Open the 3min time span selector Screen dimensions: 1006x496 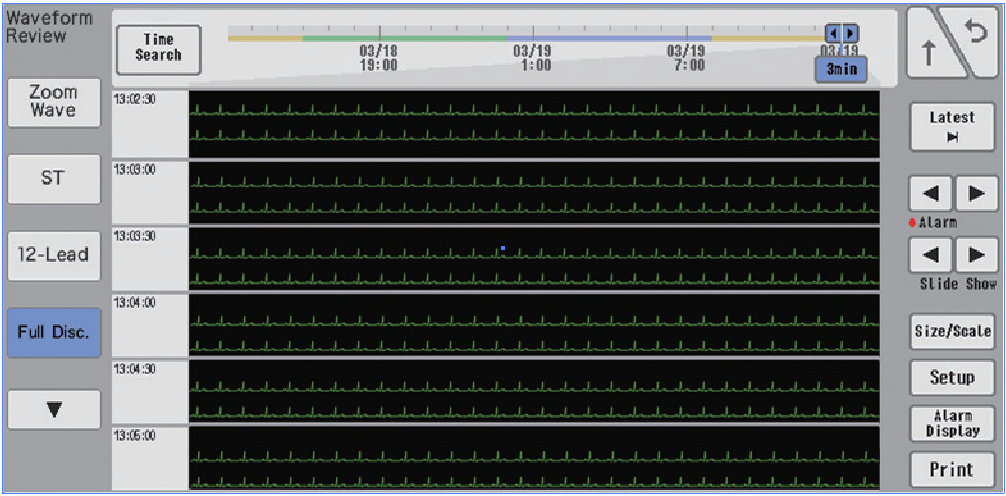[x=841, y=70]
